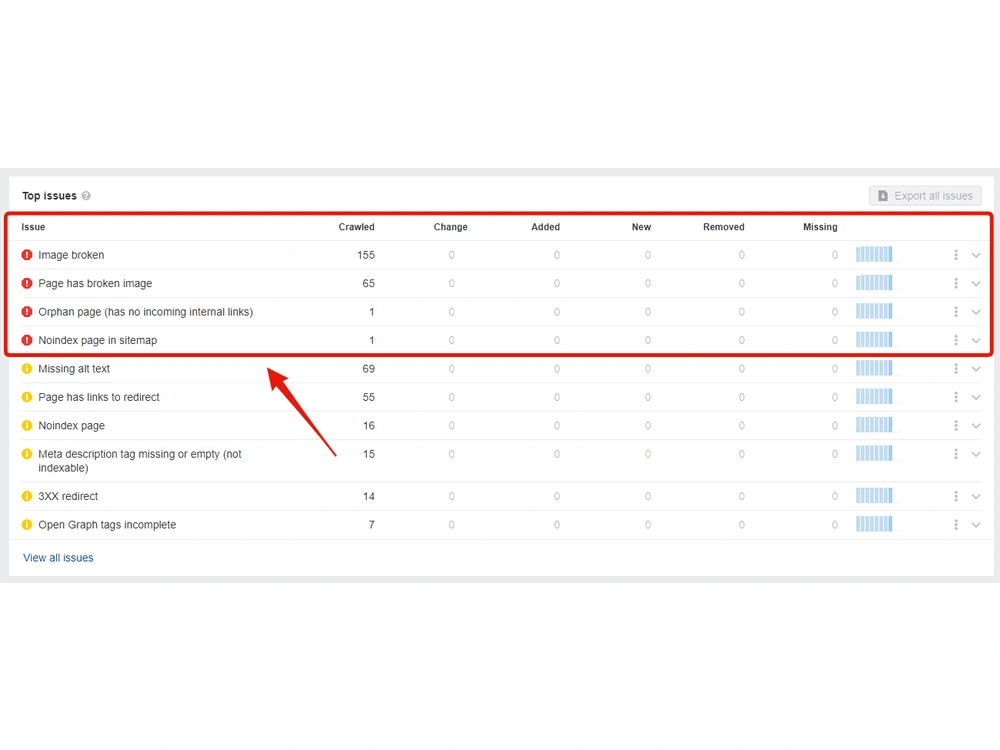Open three-dot menu for Page has links to redirect
Screen dimensions: 1000x750
[955, 397]
